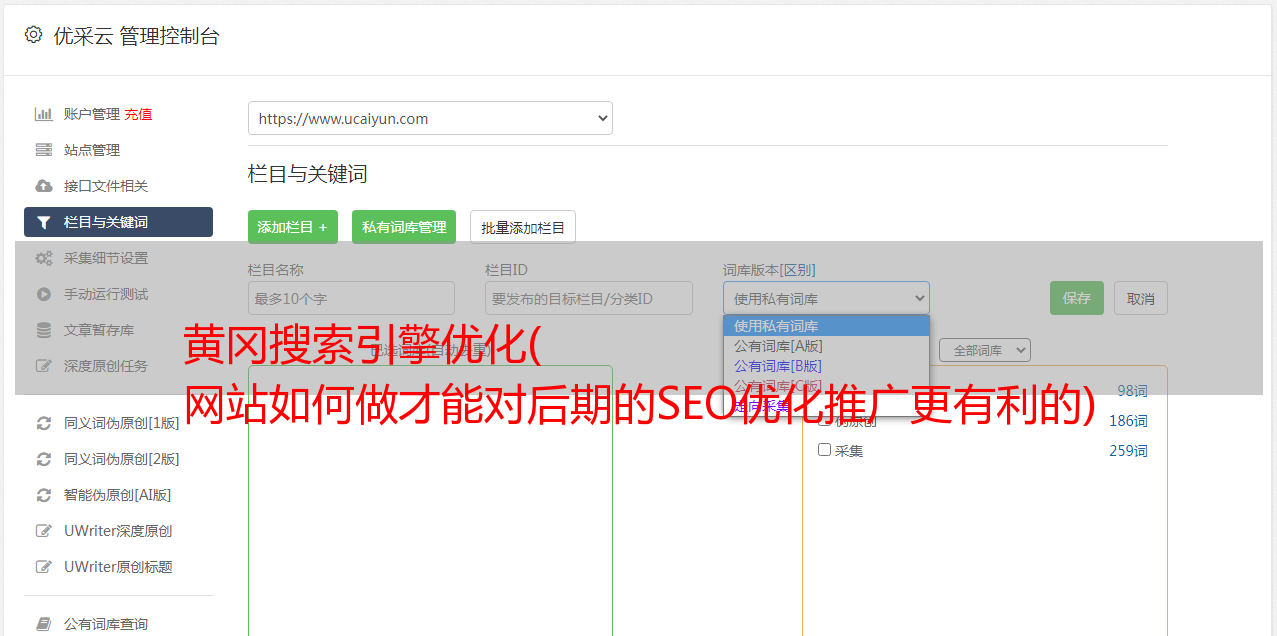The width and height of the screenshot is (1277, 636).
Task: Click the refresh icon for 同义词伪原创[1版]
Action: [43, 423]
